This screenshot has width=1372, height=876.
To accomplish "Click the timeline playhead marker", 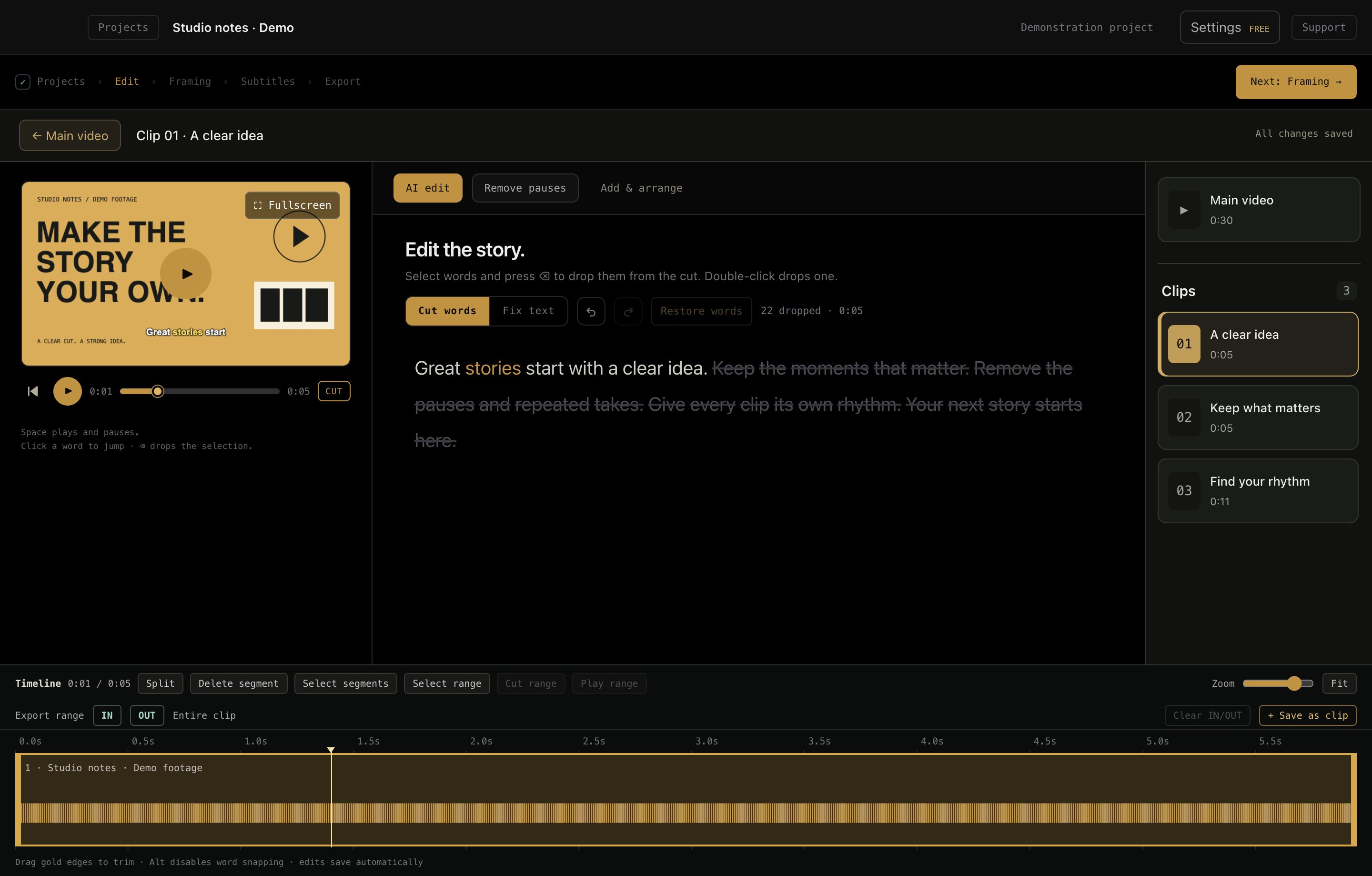I will (x=331, y=750).
